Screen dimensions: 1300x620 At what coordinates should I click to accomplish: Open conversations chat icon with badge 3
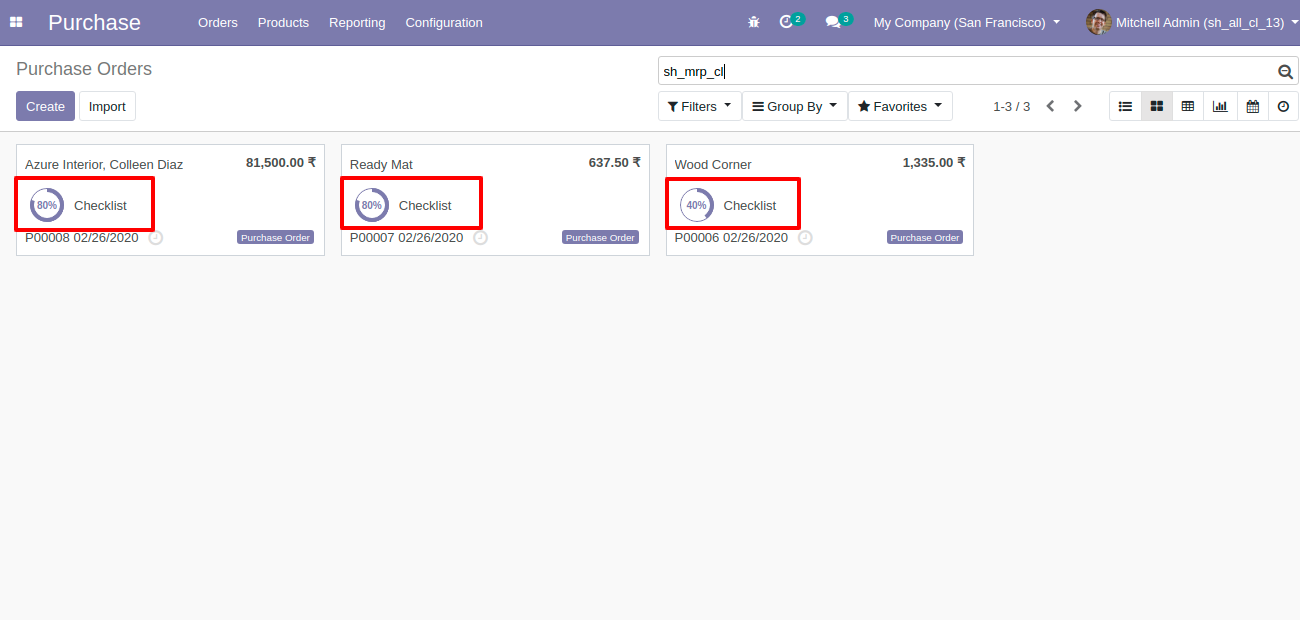coord(838,21)
